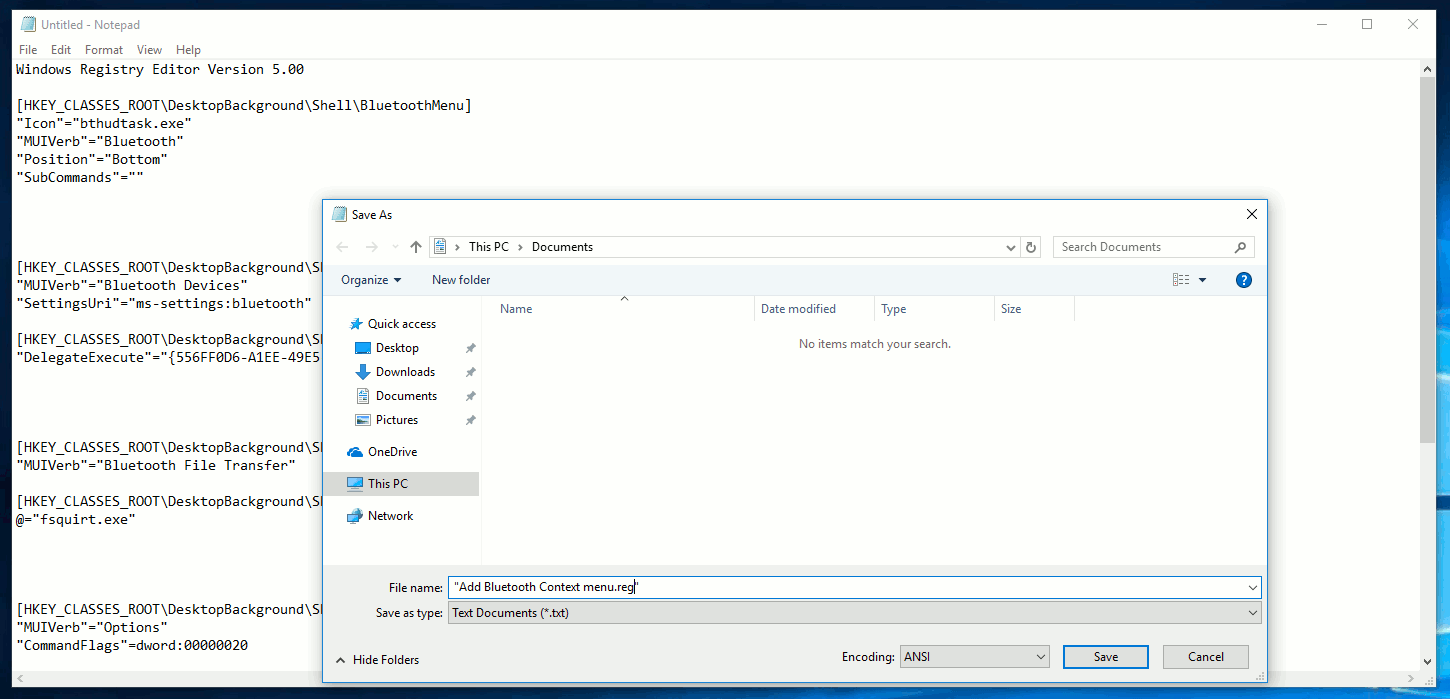Open the Save as type dropdown
1450x699 pixels.
(x=854, y=613)
